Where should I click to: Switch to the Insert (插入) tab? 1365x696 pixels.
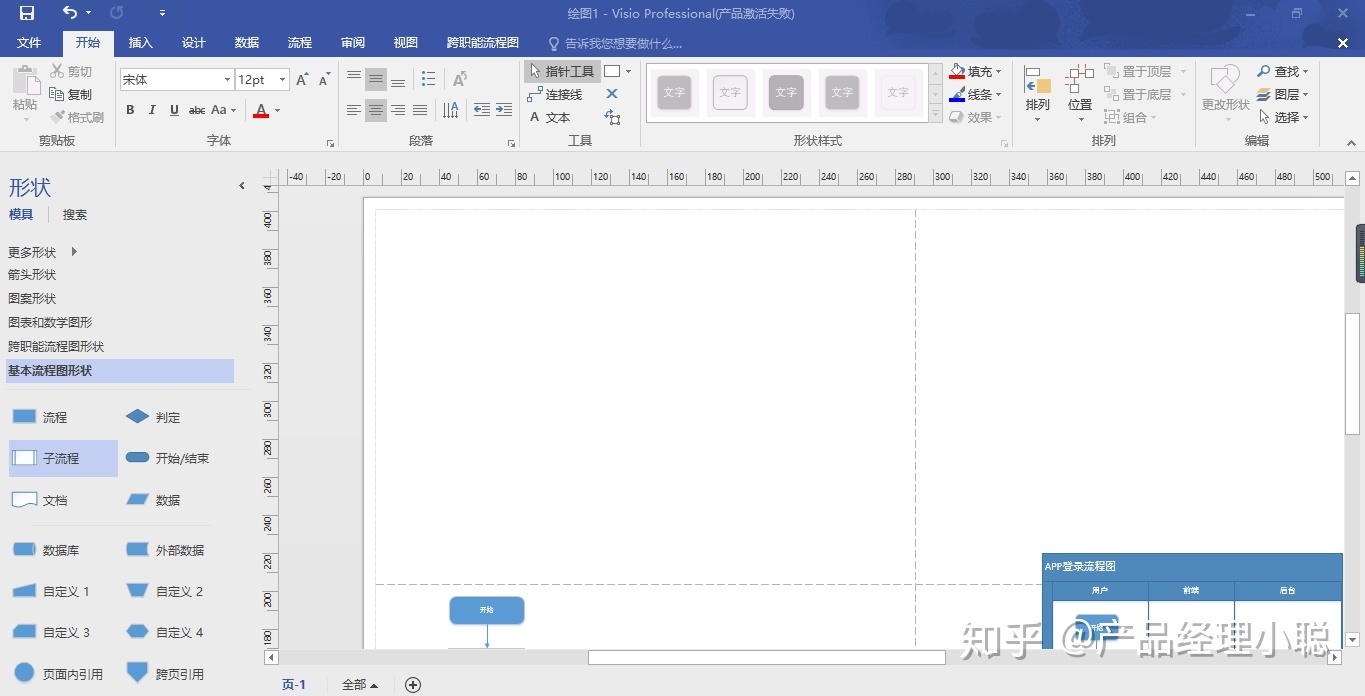pos(141,43)
